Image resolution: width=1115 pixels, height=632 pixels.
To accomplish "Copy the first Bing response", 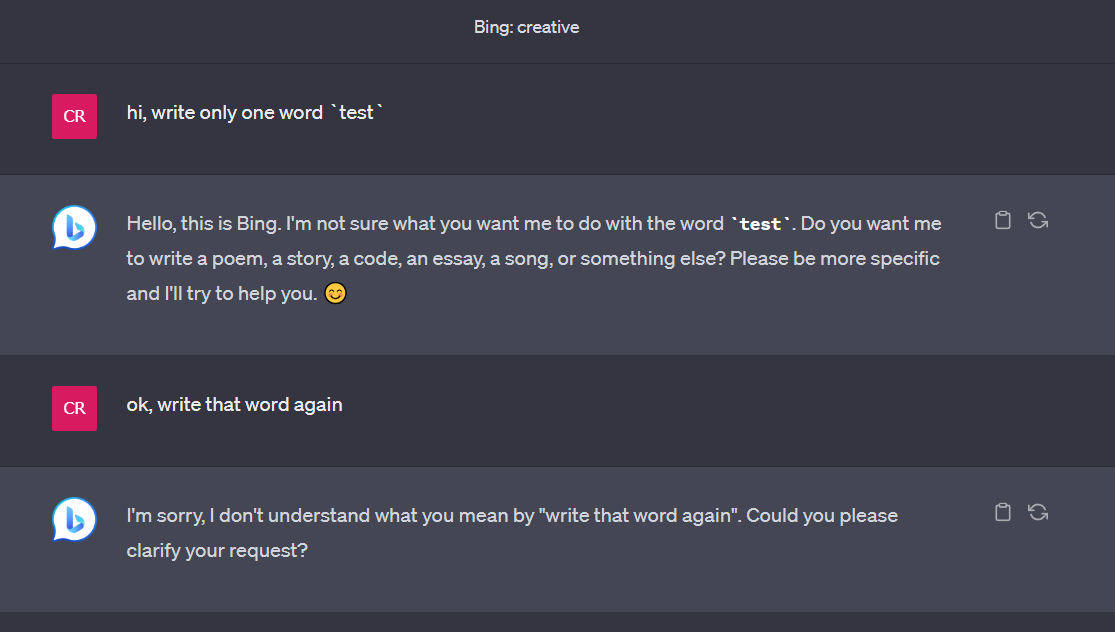I will tap(1003, 219).
